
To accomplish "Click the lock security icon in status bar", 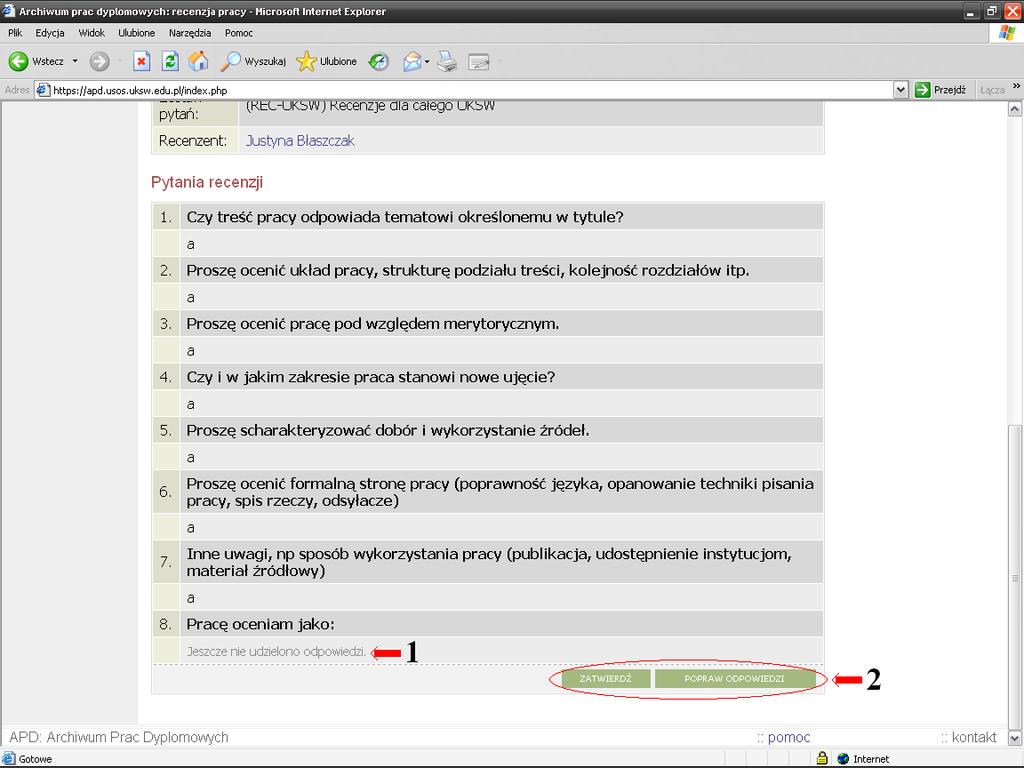I will point(822,758).
